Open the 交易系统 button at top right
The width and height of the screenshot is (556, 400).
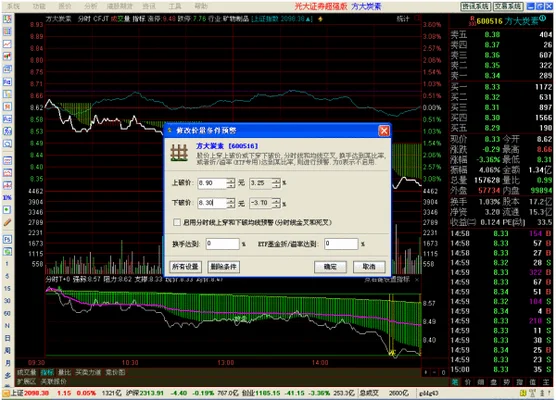click(508, 6)
